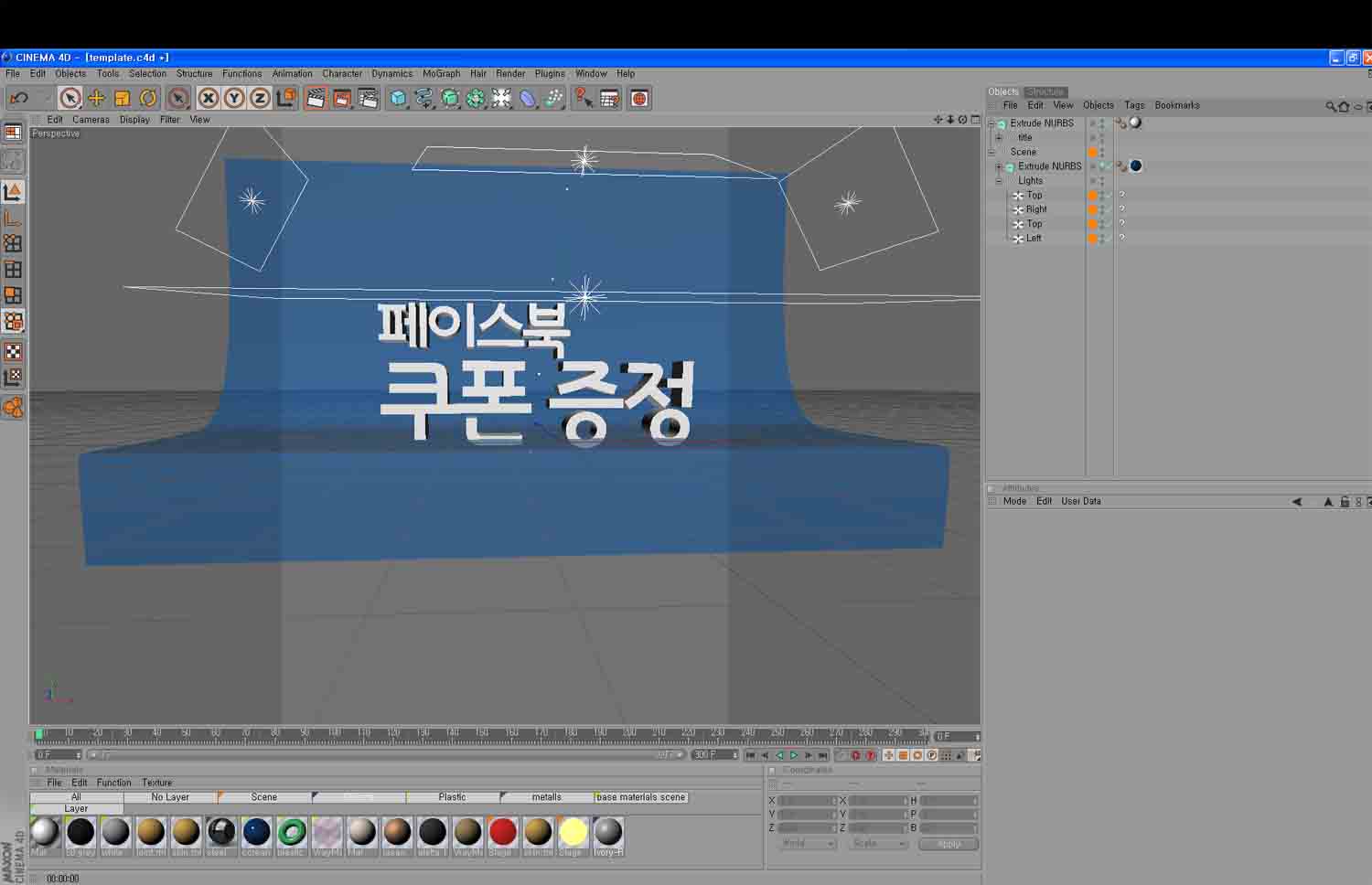Open the deformer objects icon
The width and height of the screenshot is (1372, 885).
click(528, 98)
